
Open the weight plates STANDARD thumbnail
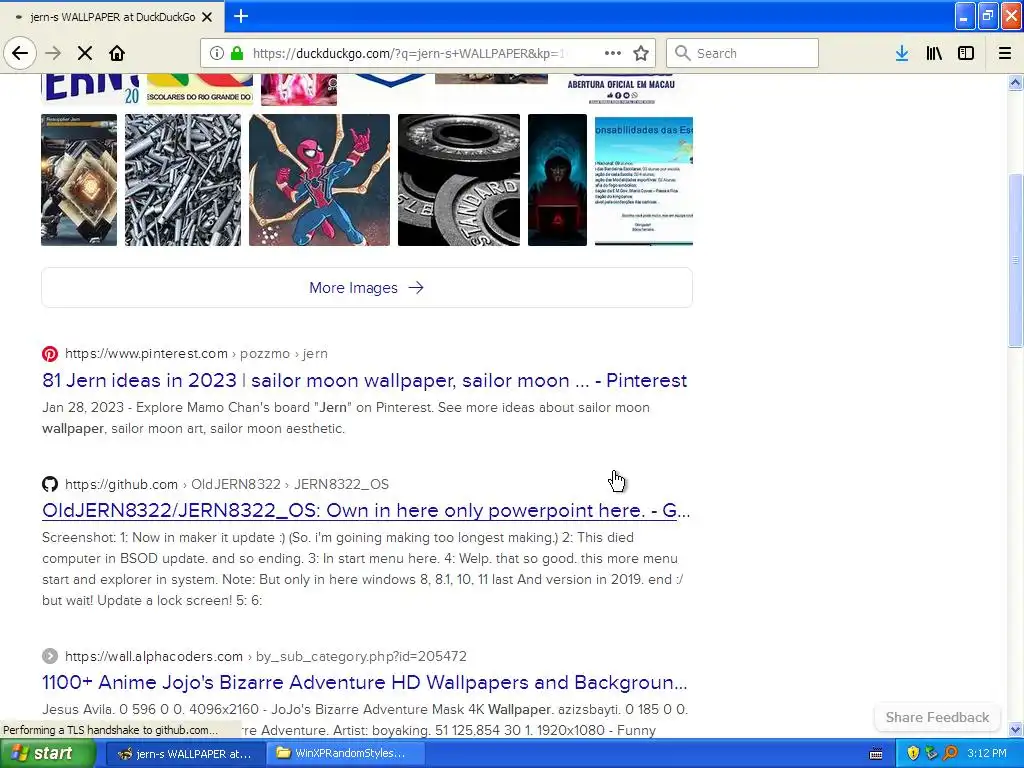pyautogui.click(x=459, y=180)
